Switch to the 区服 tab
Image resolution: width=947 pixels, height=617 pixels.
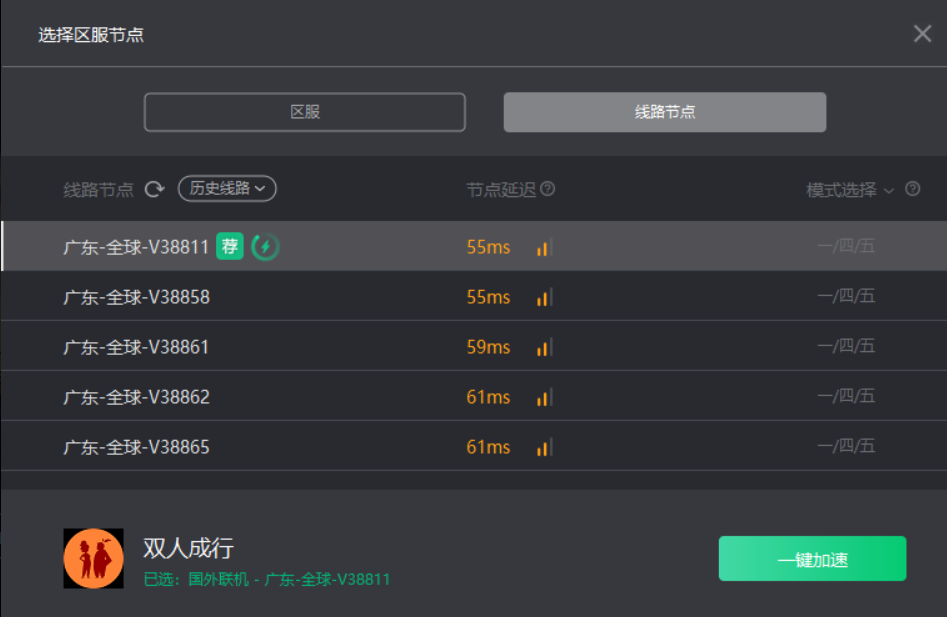304,112
